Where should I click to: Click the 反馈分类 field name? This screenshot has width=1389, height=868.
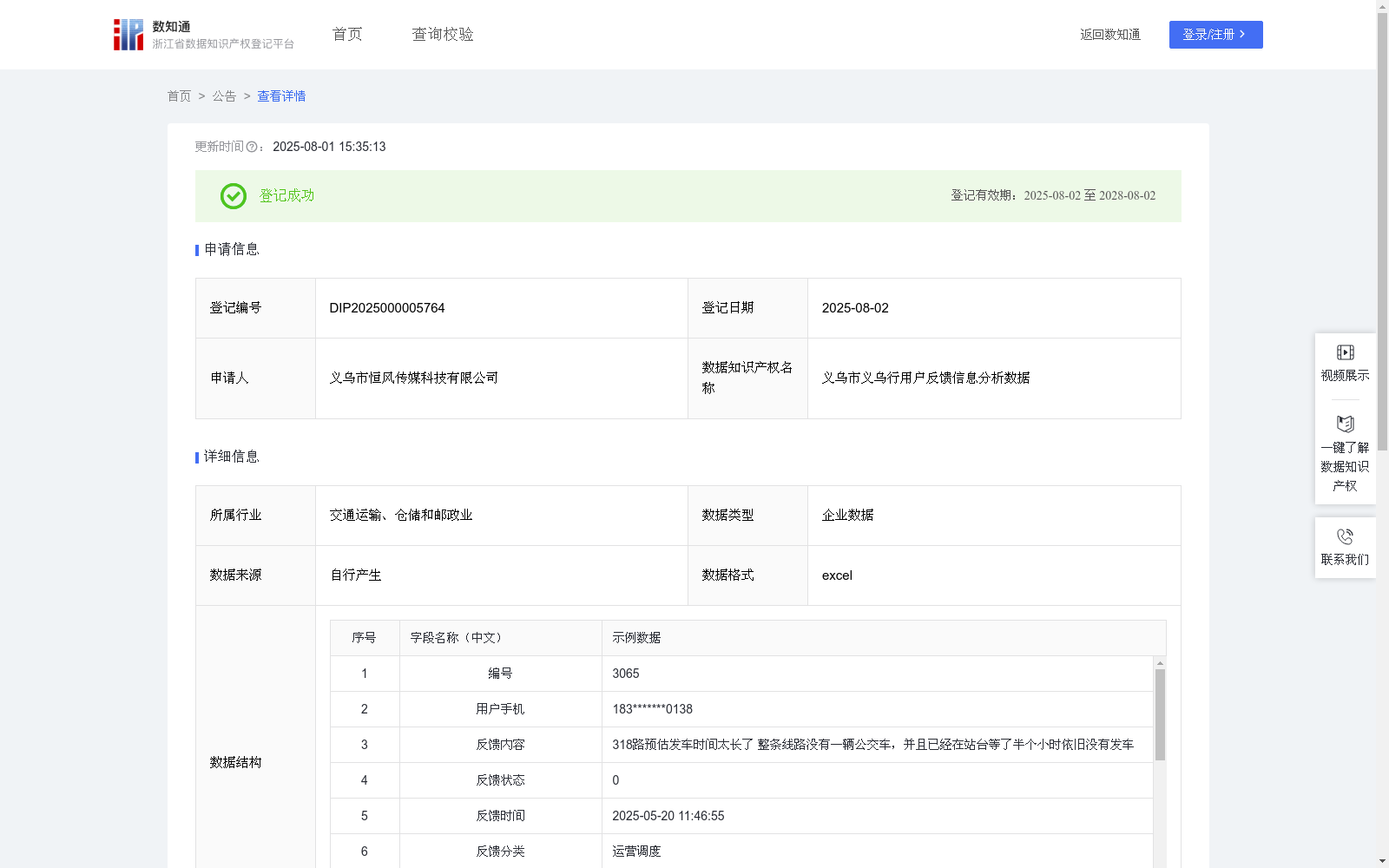(500, 852)
